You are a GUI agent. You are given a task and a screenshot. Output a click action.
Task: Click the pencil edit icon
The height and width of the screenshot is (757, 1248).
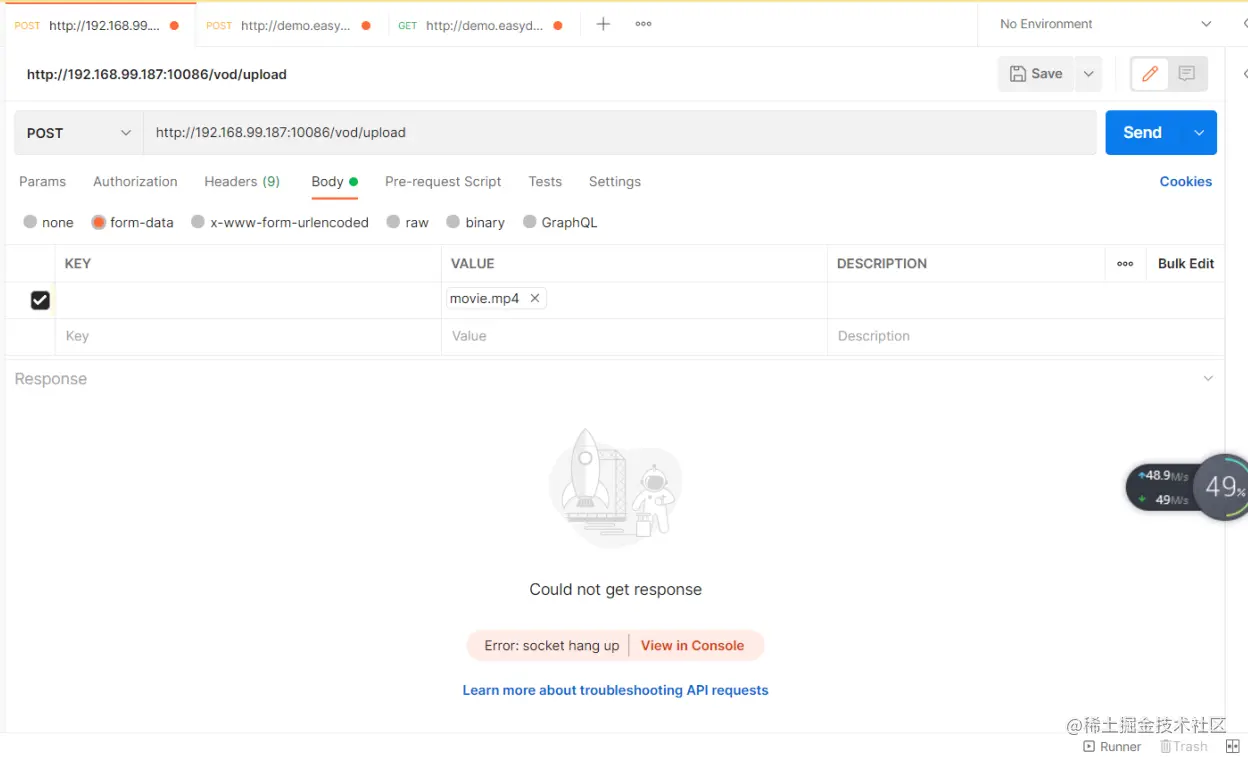point(1150,73)
